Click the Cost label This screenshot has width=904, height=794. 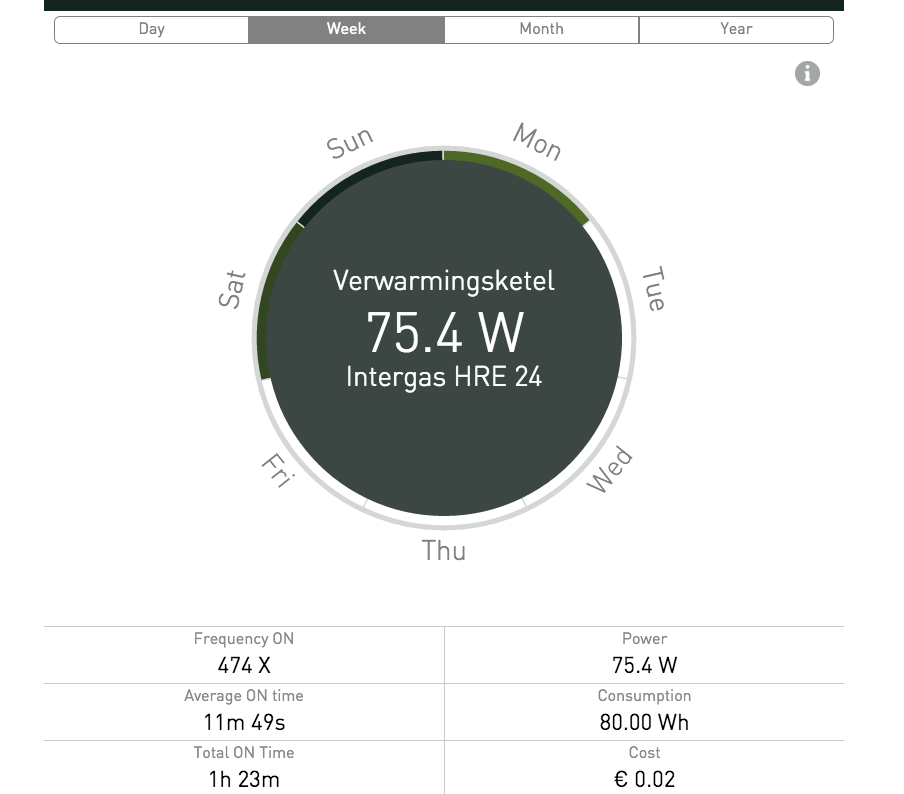[x=645, y=753]
